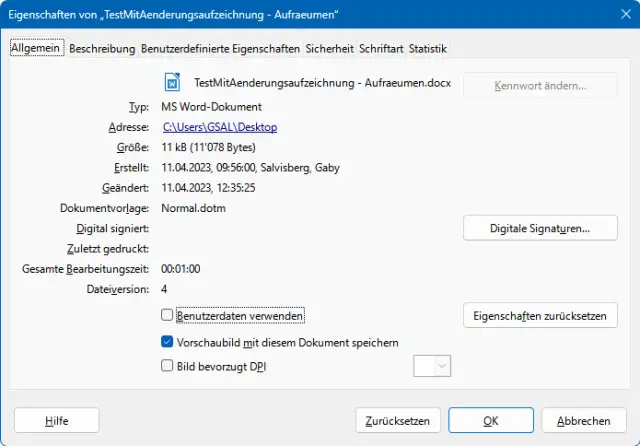Cancel with the Abbrechen button
Viewport: 640px width, 446px height.
point(584,421)
